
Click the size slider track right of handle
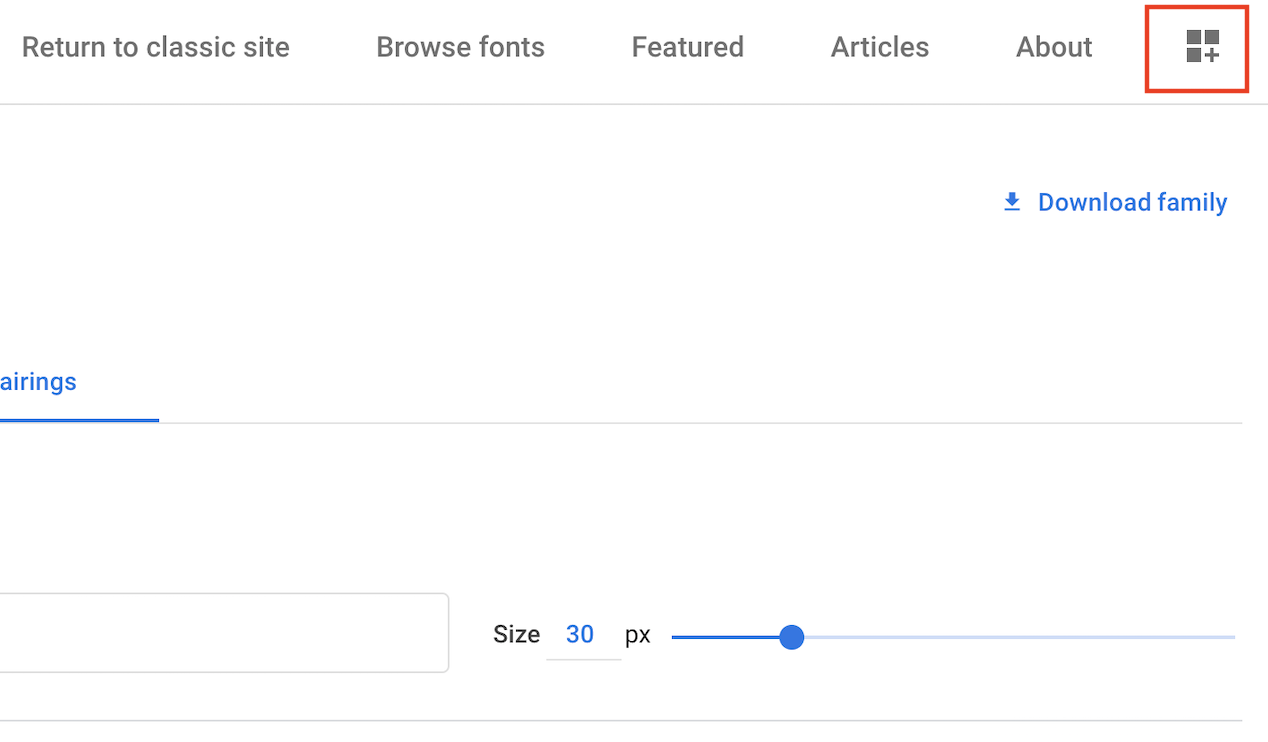(1020, 637)
